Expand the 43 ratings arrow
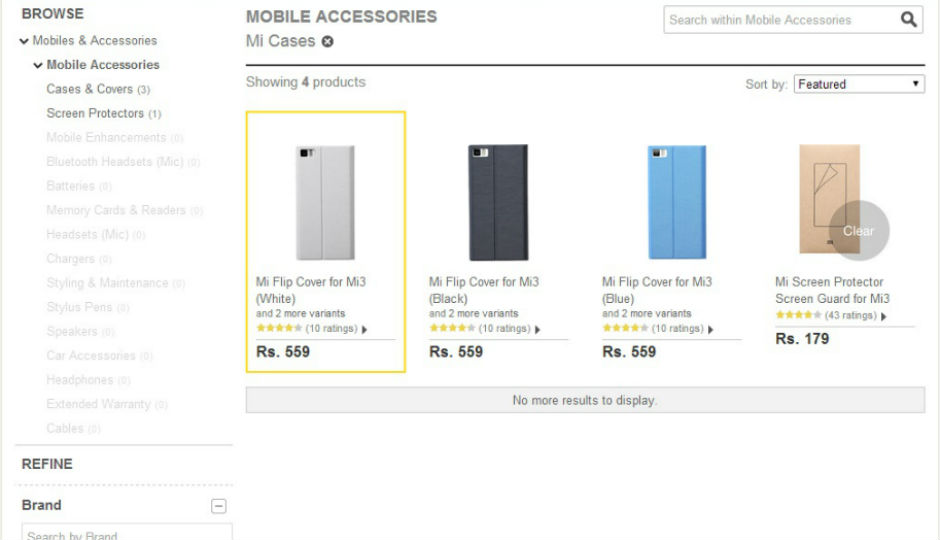 coord(884,316)
